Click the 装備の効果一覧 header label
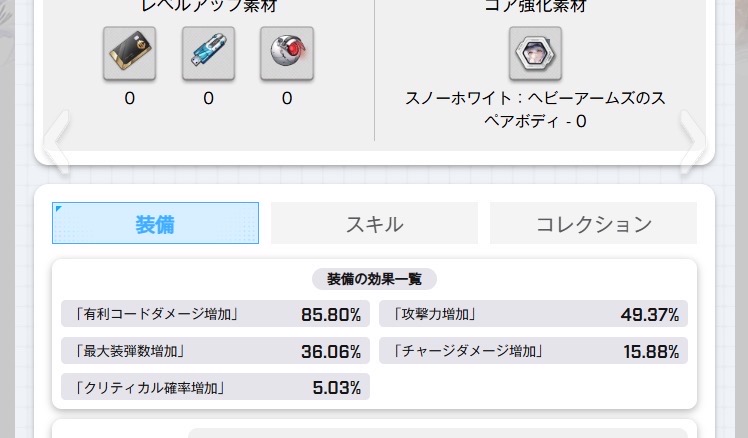This screenshot has width=748, height=438. (374, 279)
